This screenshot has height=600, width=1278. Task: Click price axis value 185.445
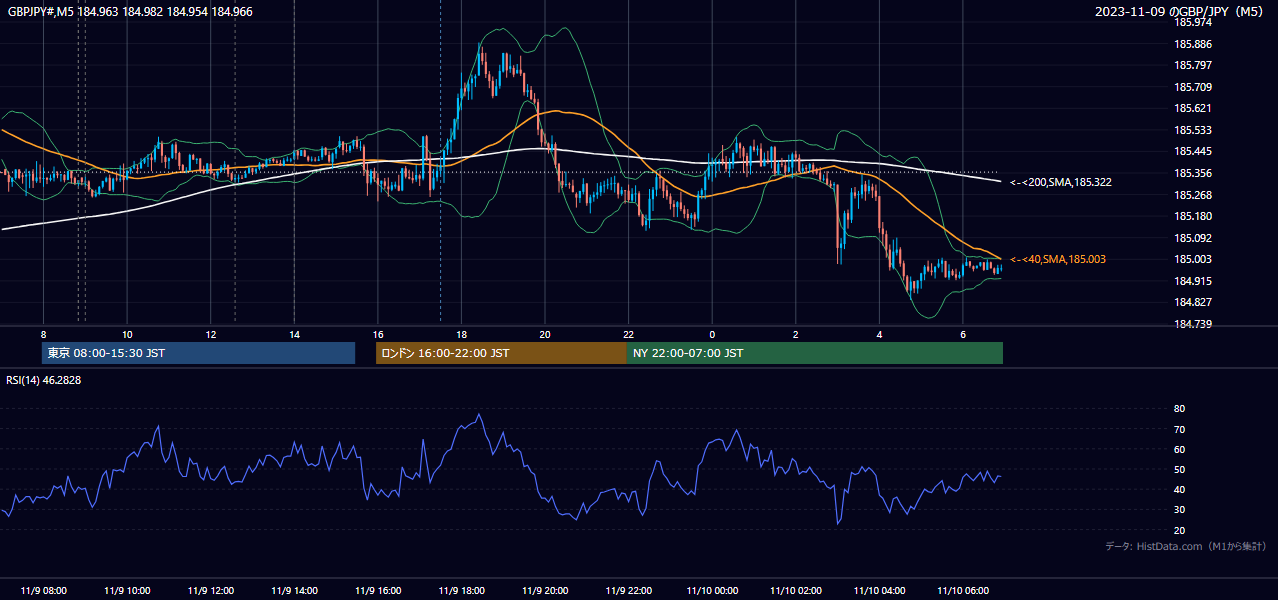1192,151
